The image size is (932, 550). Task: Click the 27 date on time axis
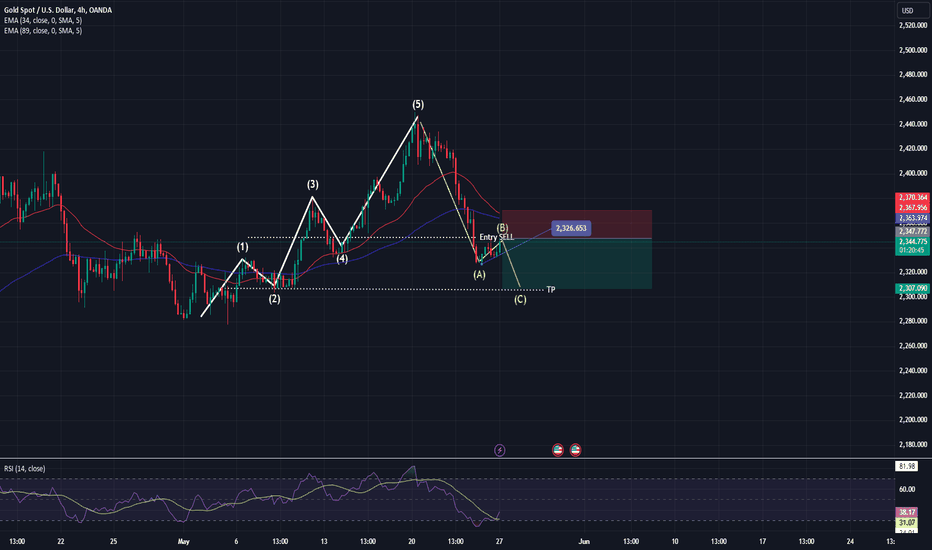click(499, 542)
